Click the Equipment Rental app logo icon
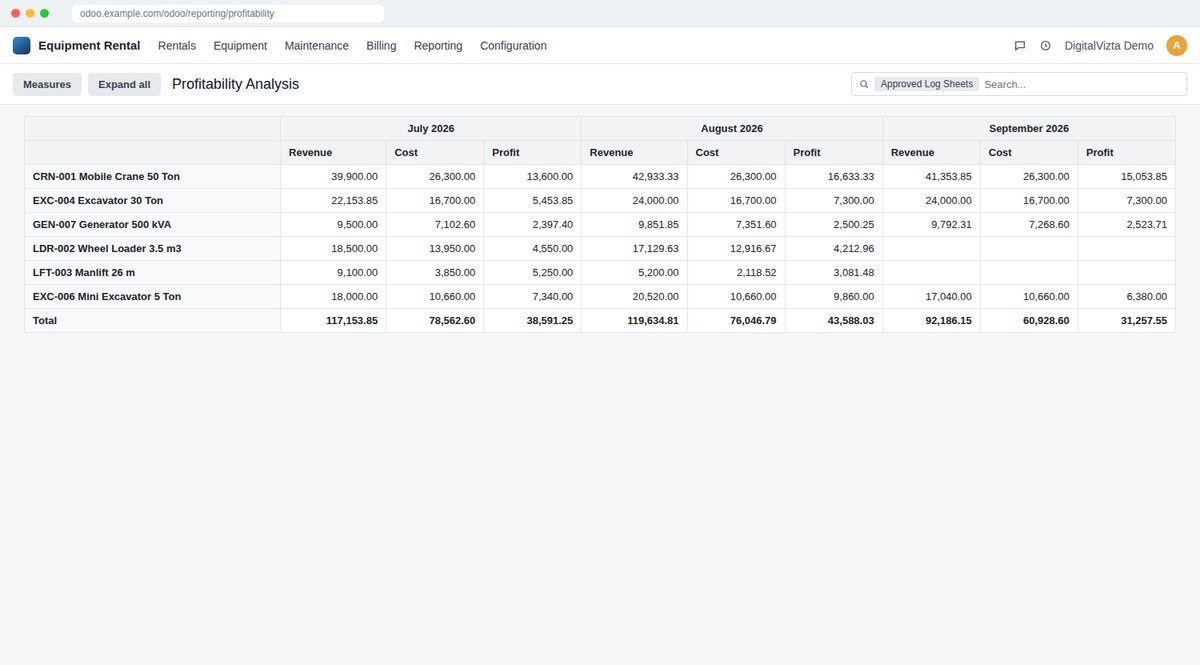Viewport: 1200px width, 665px height. coord(21,45)
